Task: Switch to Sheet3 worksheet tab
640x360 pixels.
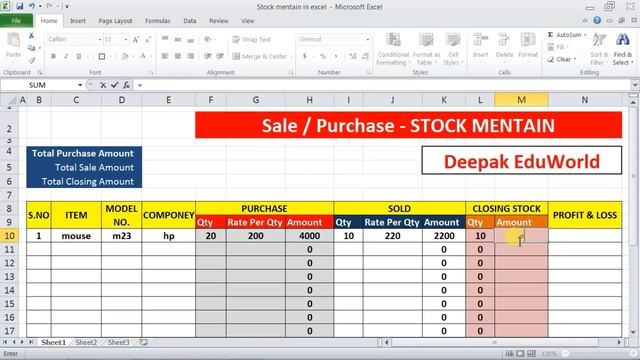Action: click(118, 342)
